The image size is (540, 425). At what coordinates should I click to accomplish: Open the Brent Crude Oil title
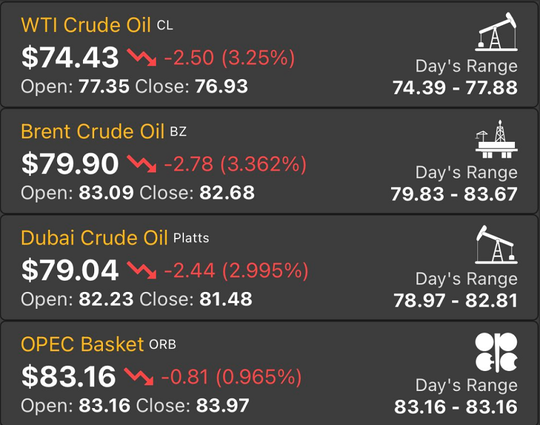pyautogui.click(x=92, y=132)
